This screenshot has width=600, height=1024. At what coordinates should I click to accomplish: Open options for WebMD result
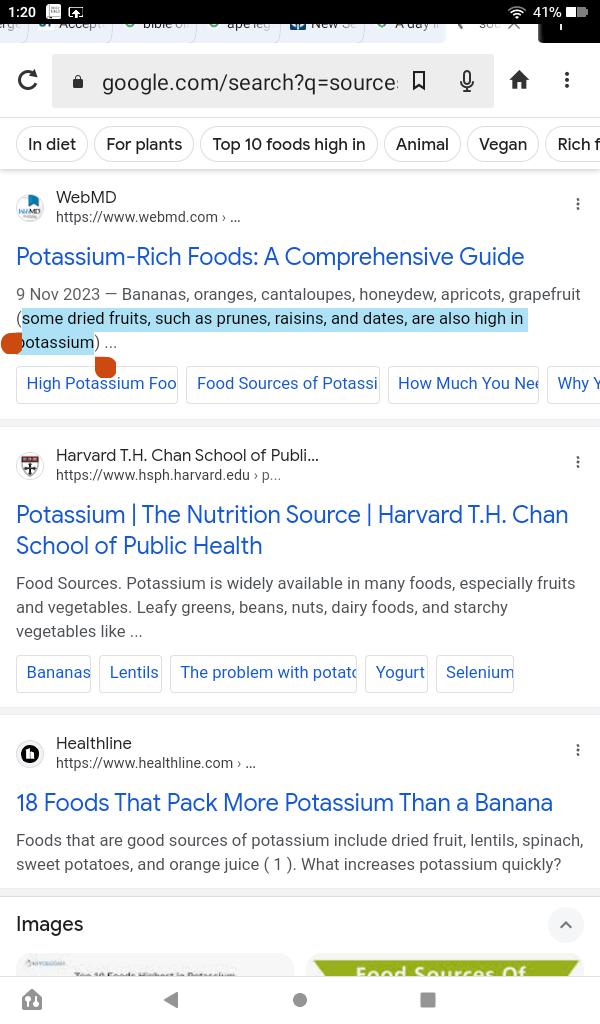[x=578, y=205]
